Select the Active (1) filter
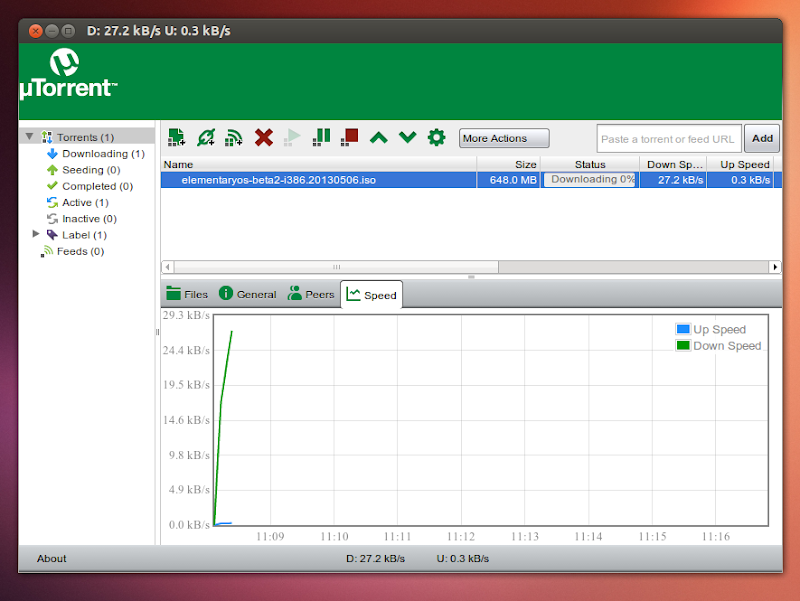Screen dimensions: 800x601 (x=85, y=203)
